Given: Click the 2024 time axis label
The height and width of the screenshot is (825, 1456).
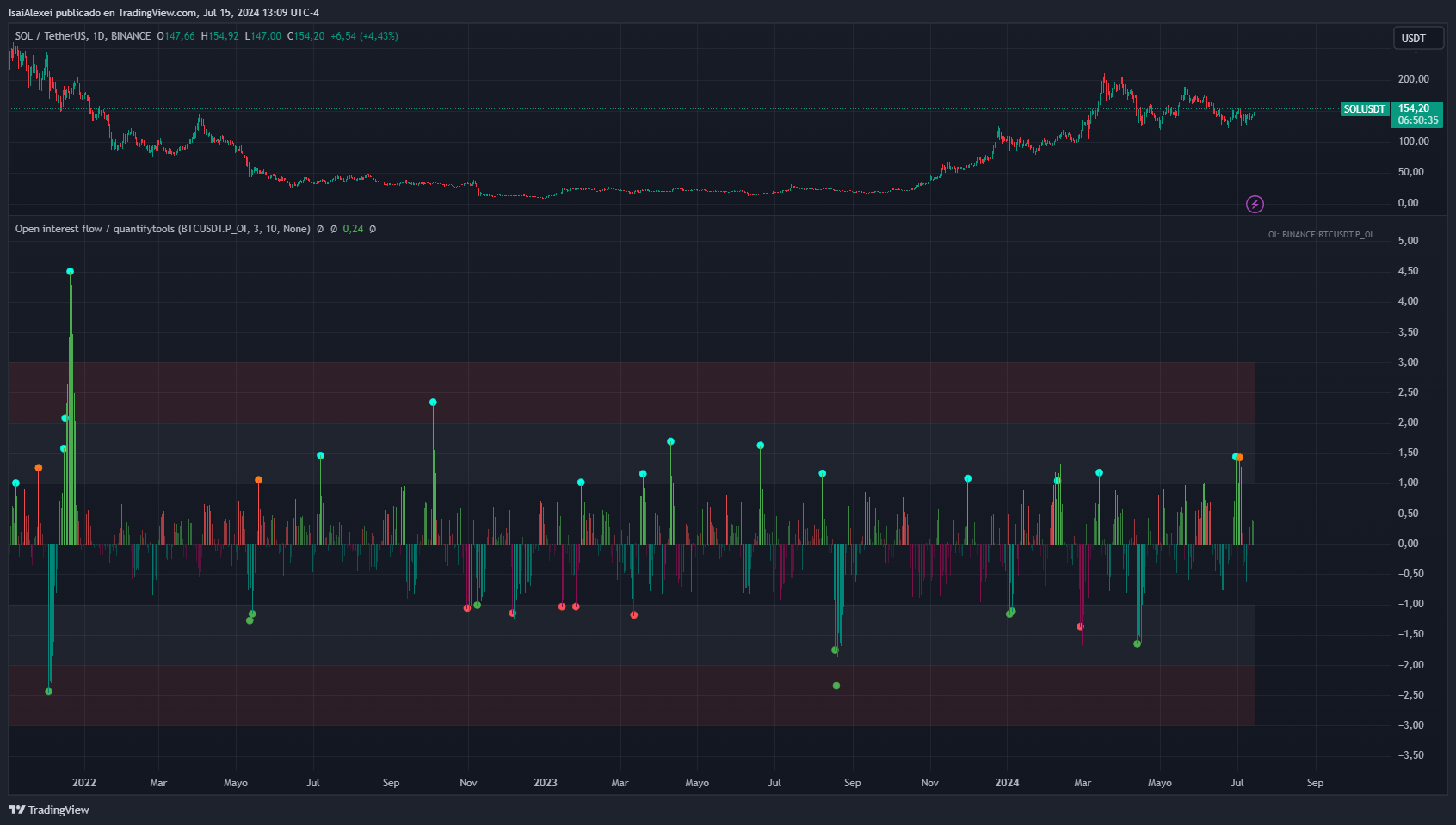Looking at the screenshot, I should tap(1007, 783).
